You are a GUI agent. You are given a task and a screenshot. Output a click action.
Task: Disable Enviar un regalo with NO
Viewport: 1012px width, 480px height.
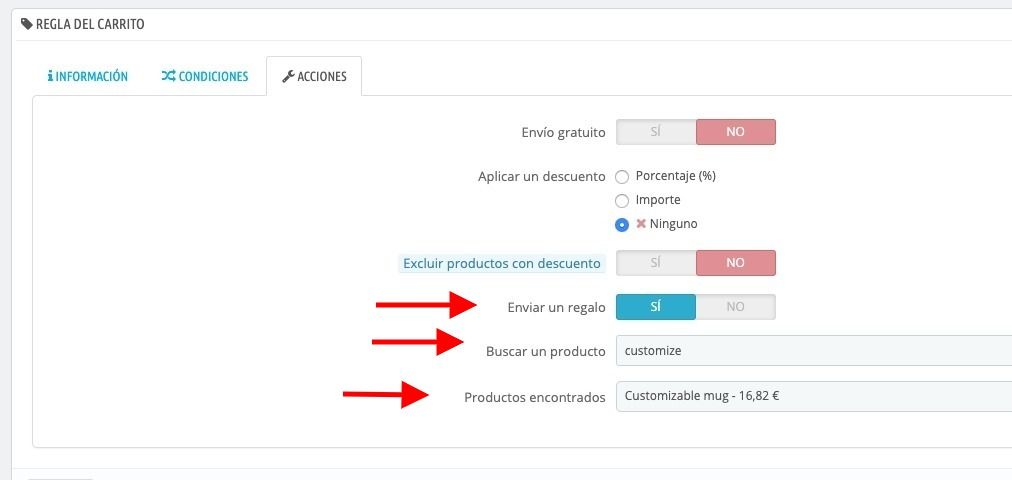click(736, 307)
